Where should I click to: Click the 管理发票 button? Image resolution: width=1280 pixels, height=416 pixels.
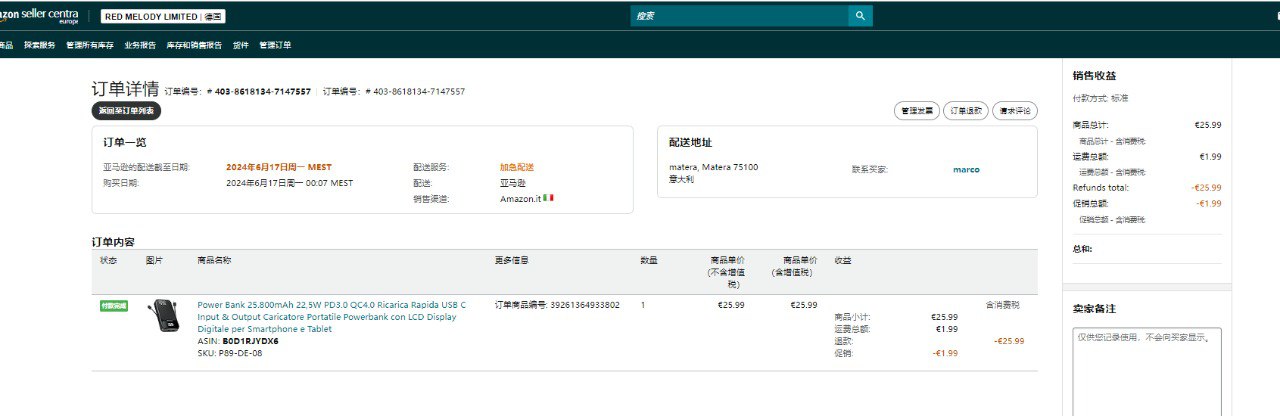tap(916, 111)
